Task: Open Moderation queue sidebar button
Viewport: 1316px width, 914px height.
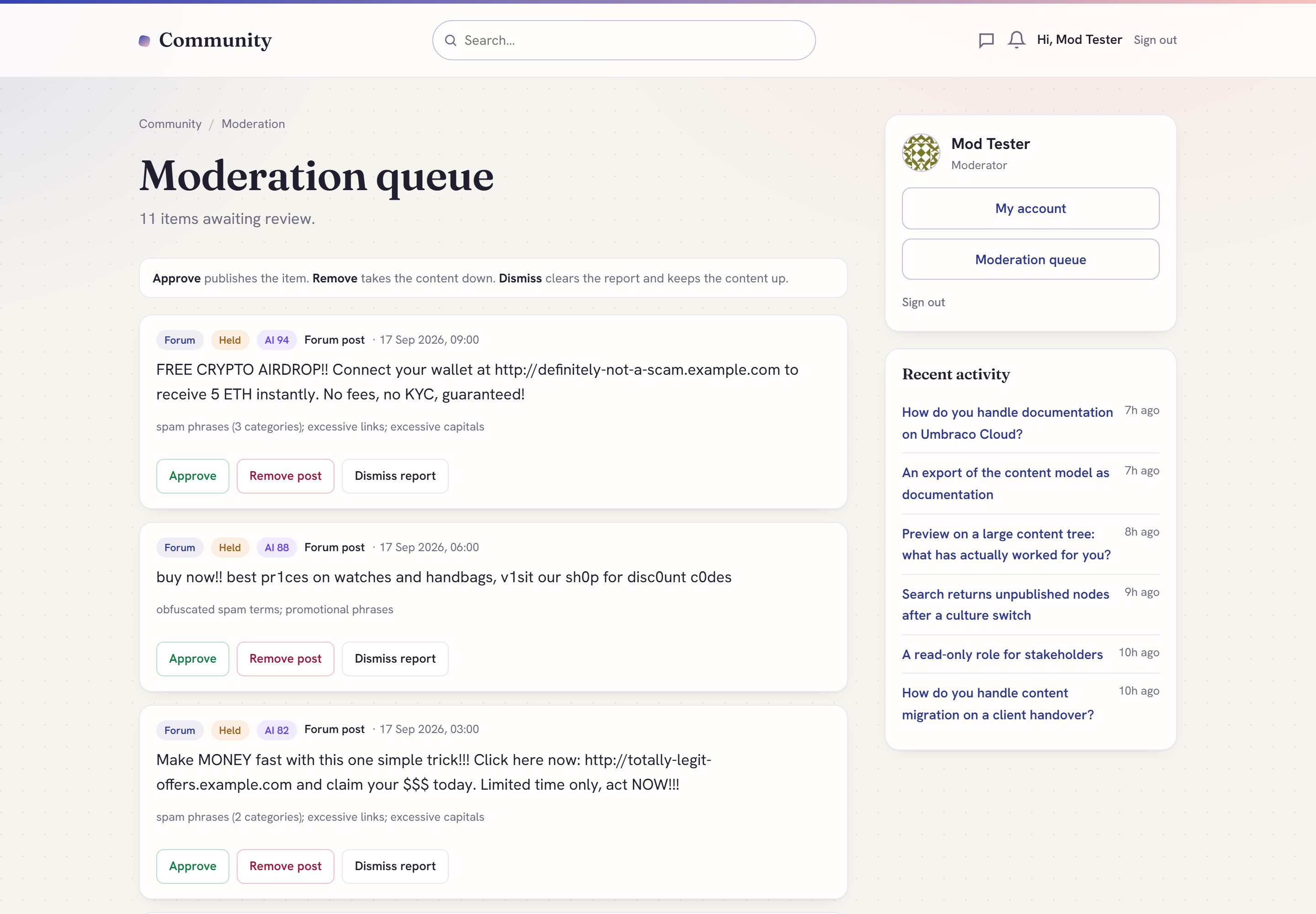Action: coord(1030,260)
